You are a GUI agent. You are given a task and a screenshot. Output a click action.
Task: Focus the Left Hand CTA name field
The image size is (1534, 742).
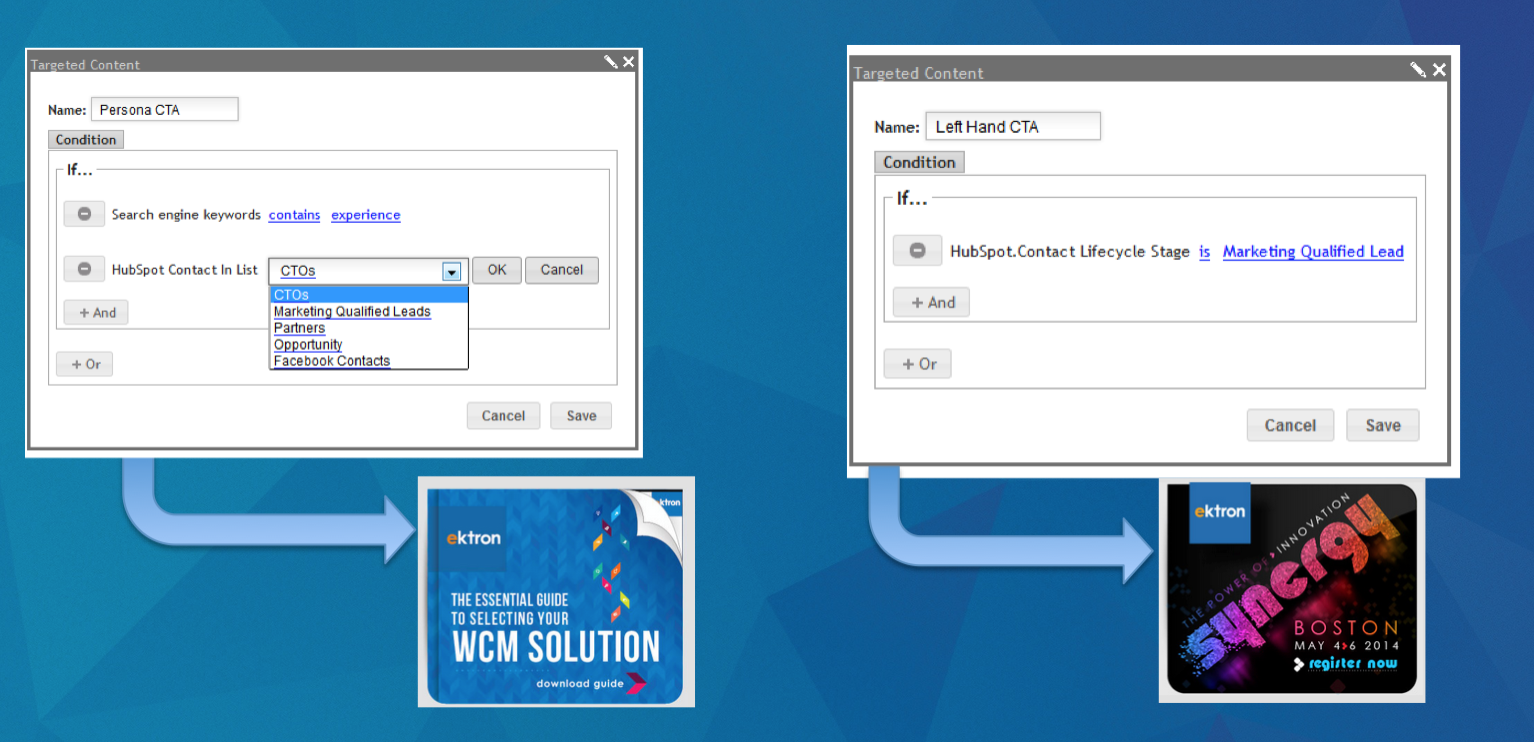pos(1013,126)
